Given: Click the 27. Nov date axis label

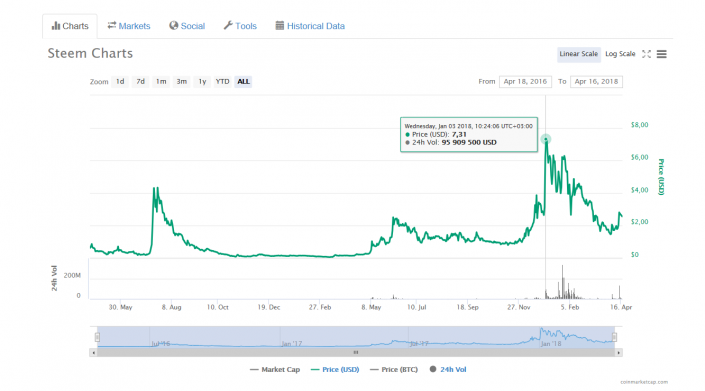Looking at the screenshot, I should (519, 307).
